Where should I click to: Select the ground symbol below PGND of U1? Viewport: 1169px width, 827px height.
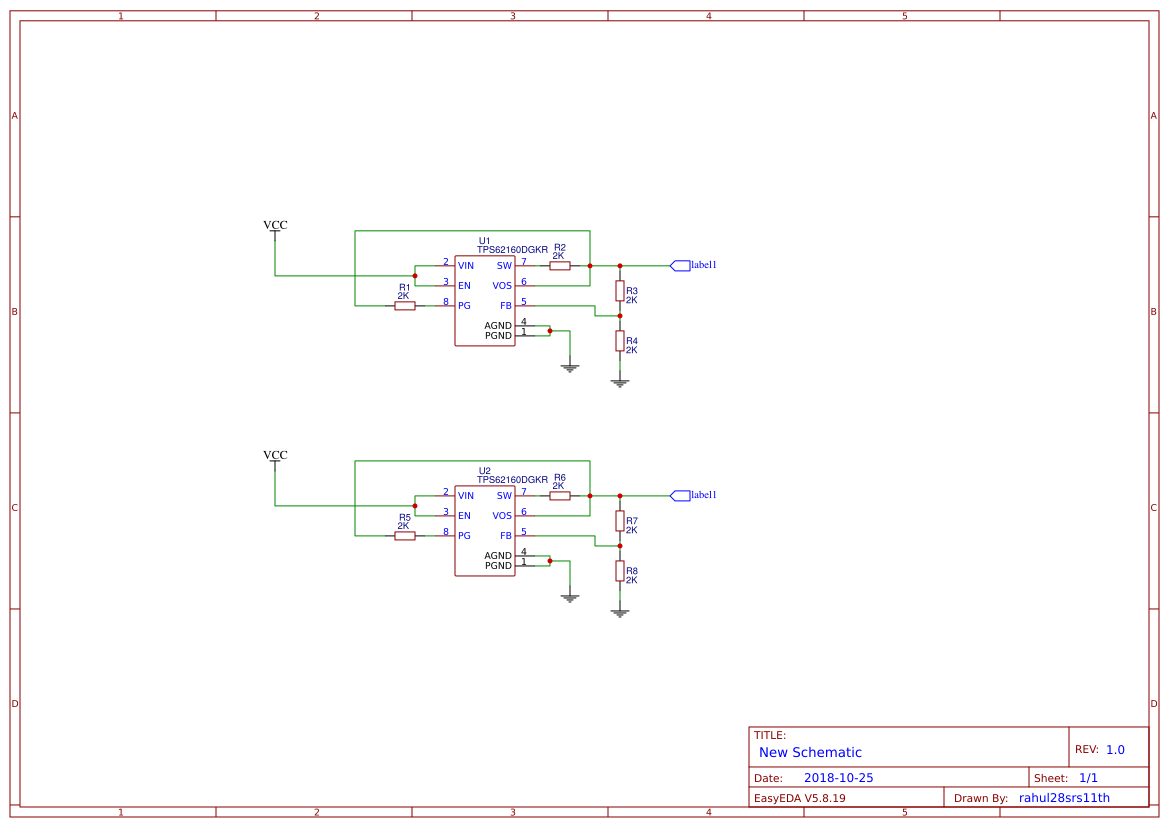[x=569, y=365]
